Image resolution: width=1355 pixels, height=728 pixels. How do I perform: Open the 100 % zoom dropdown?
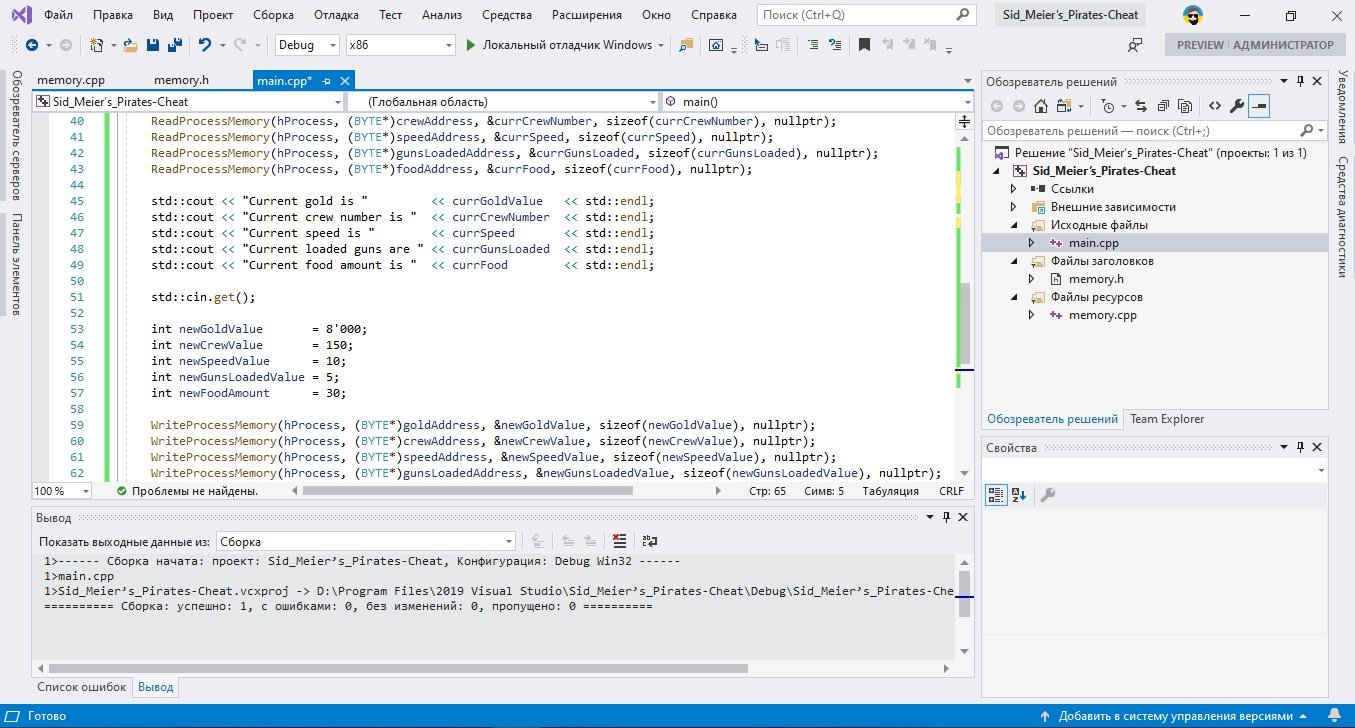click(x=62, y=491)
